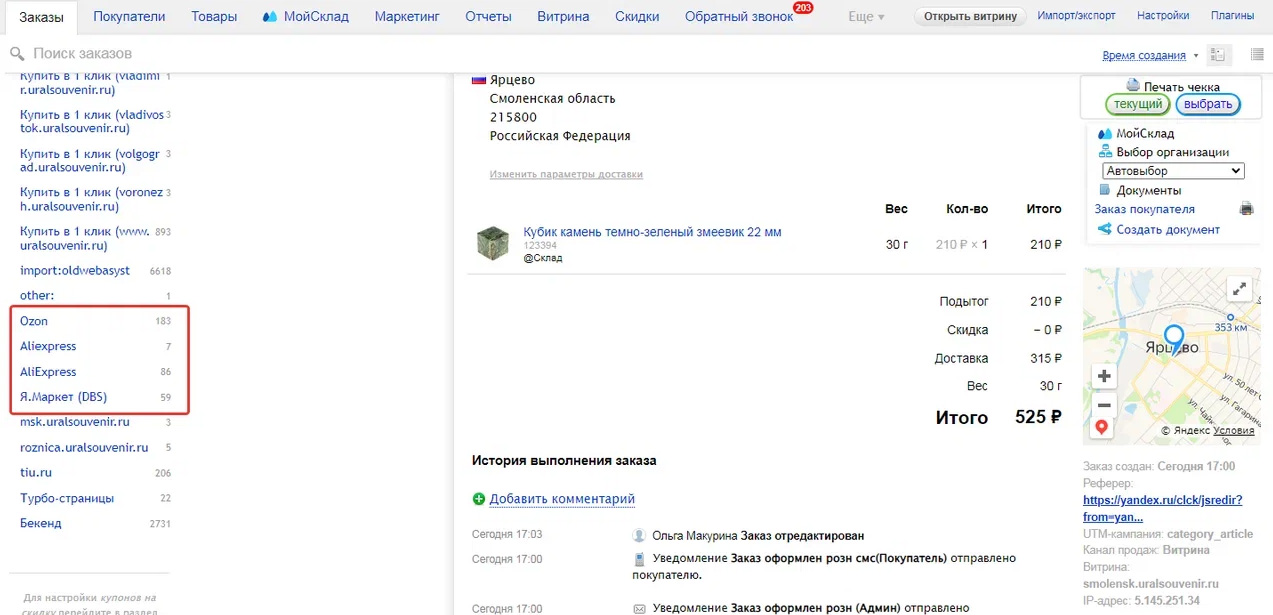1273x615 pixels.
Task: Go to the МойСклад tab
Action: 306,16
